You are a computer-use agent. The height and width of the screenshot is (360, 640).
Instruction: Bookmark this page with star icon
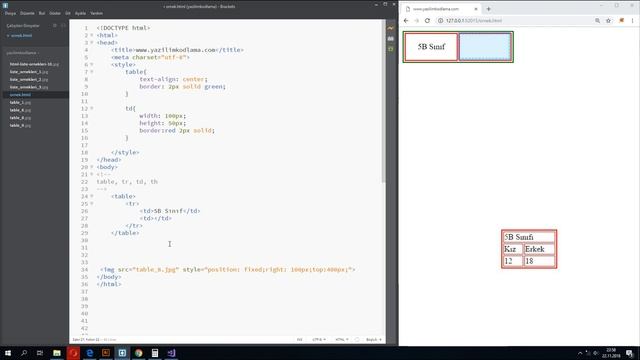click(608, 20)
